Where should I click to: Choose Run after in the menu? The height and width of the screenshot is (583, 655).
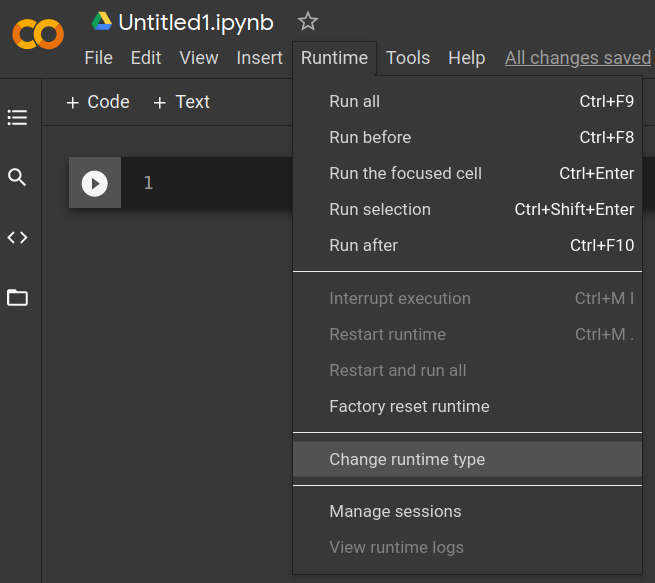point(467,245)
